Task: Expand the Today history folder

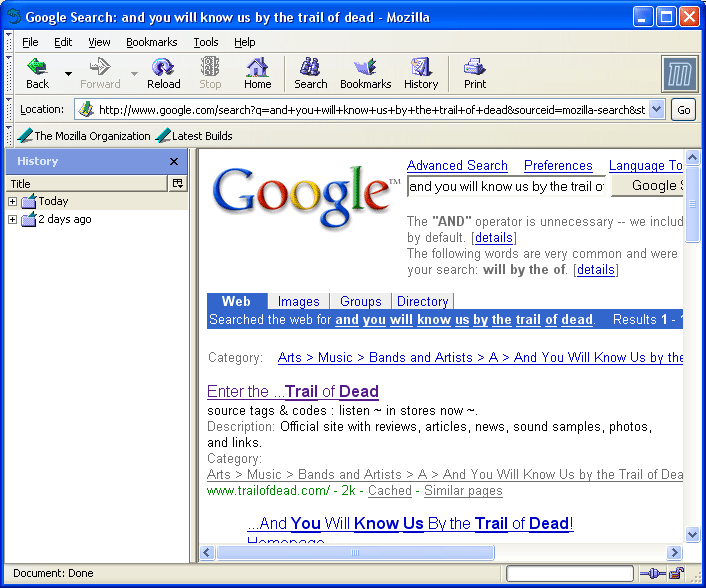Action: 13,201
